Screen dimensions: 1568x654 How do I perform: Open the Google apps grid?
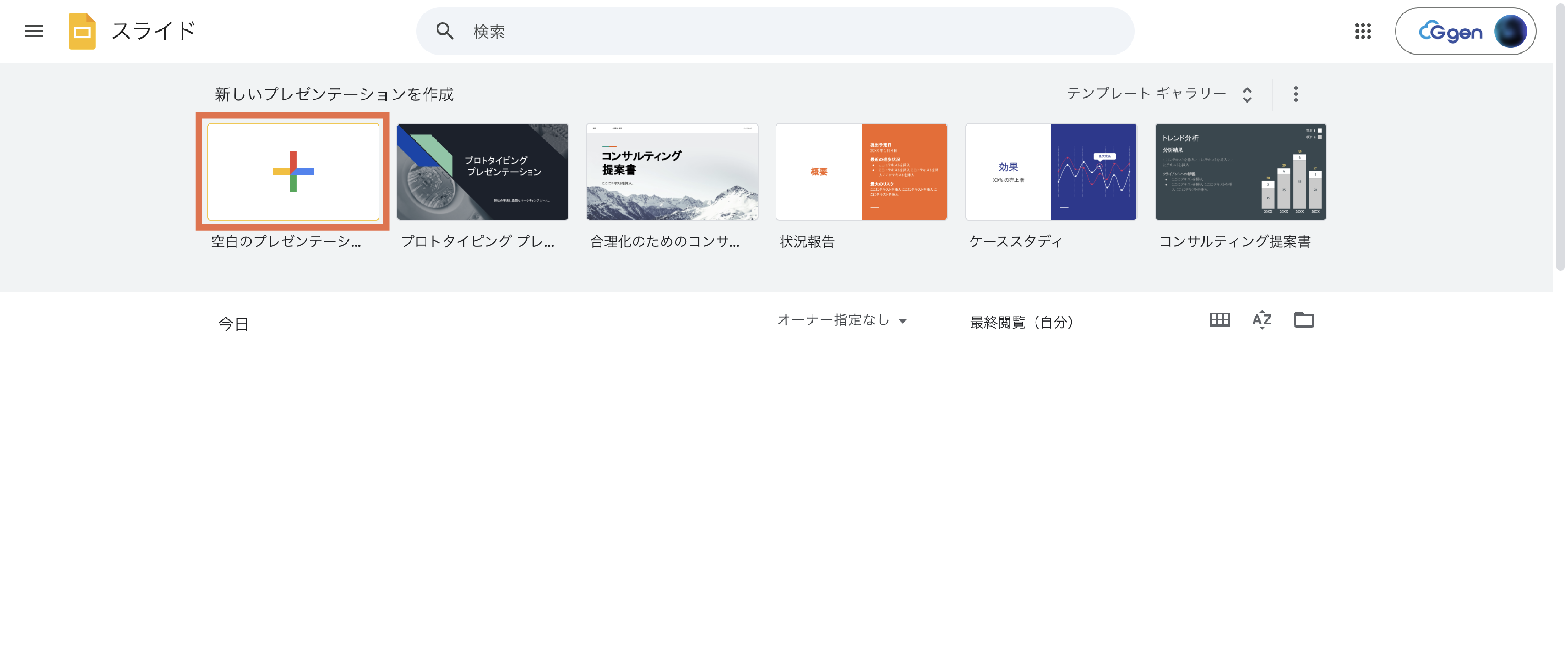click(x=1362, y=31)
